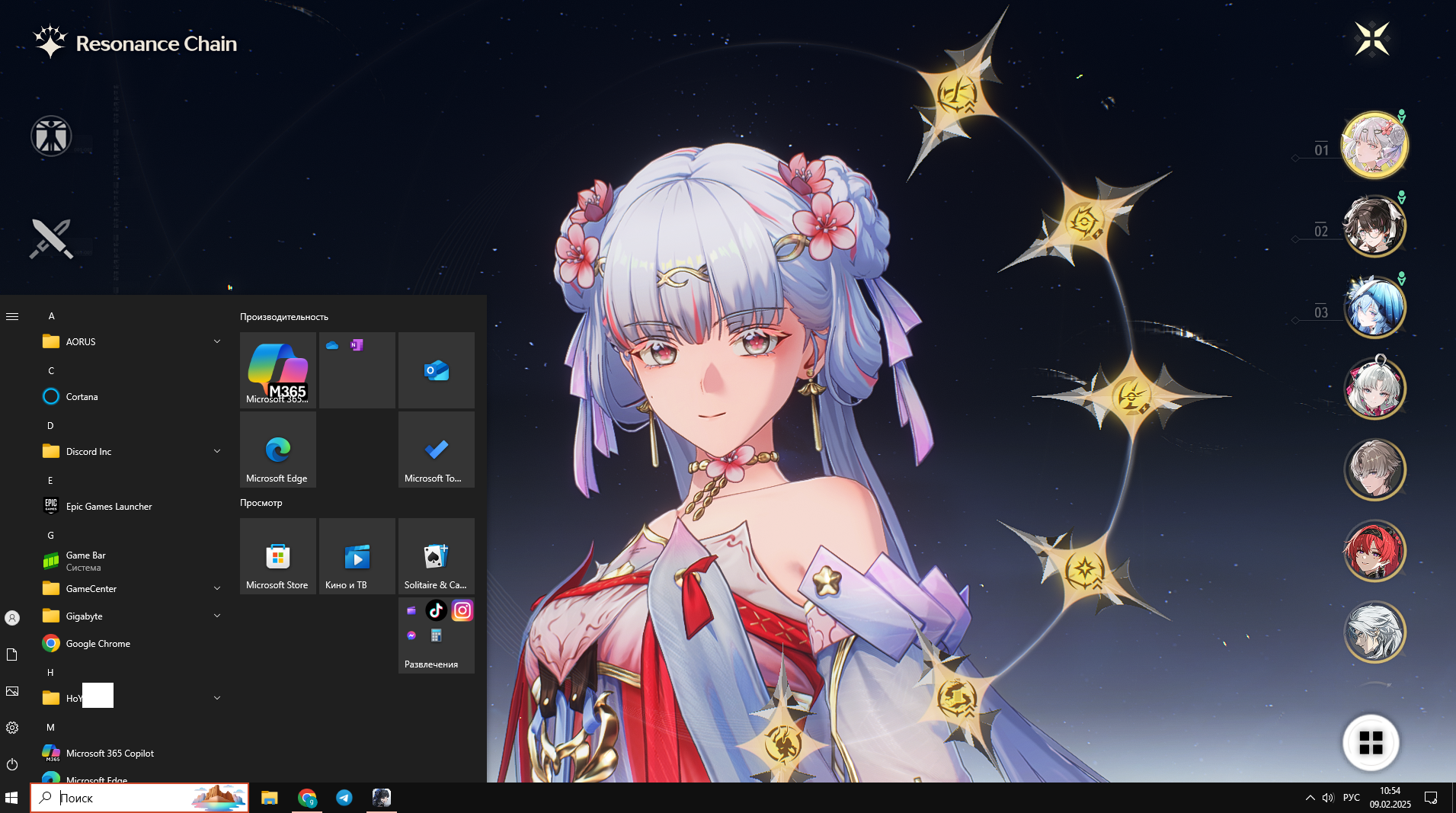The height and width of the screenshot is (813, 1456).
Task: Open the user account icon
Action: pos(12,618)
